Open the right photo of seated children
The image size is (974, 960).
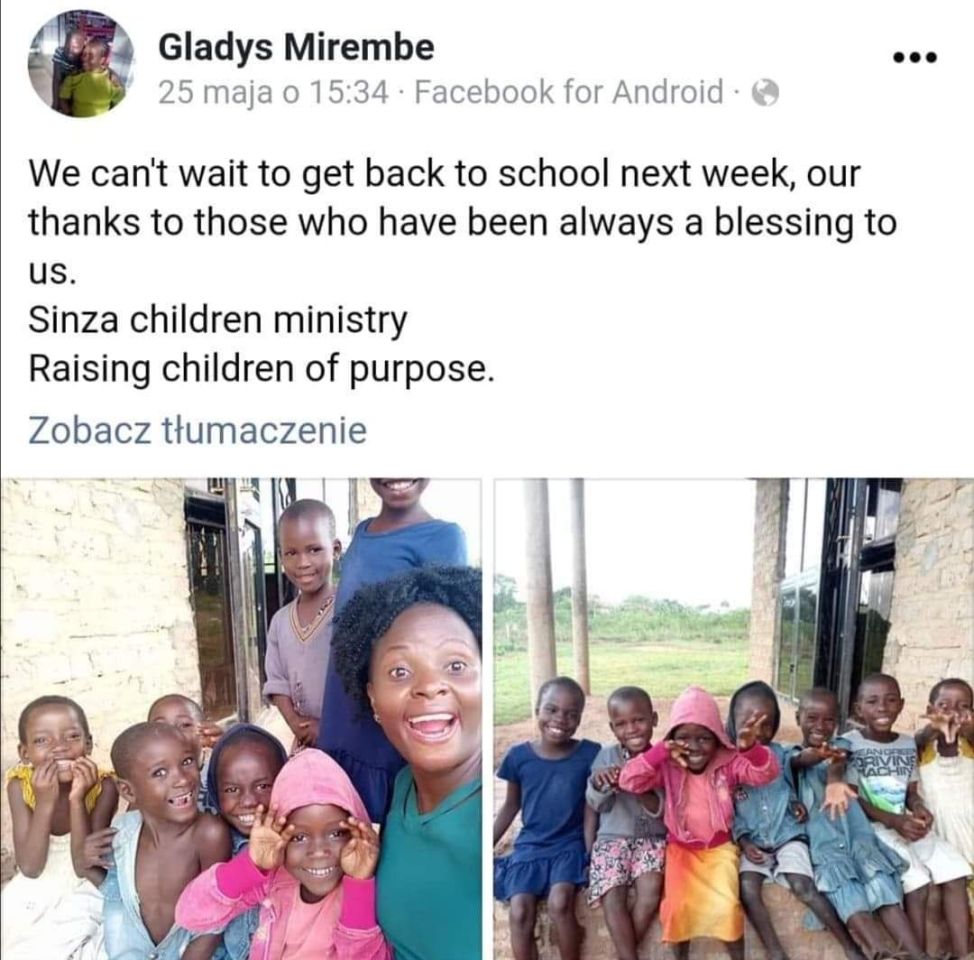[733, 718]
